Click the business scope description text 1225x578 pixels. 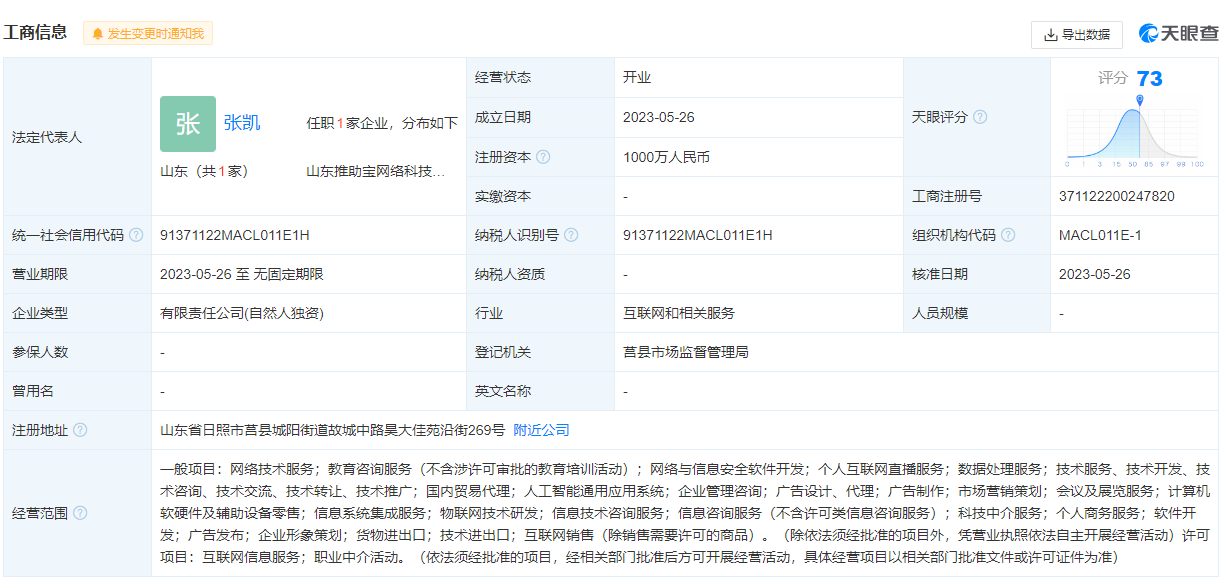pos(685,512)
